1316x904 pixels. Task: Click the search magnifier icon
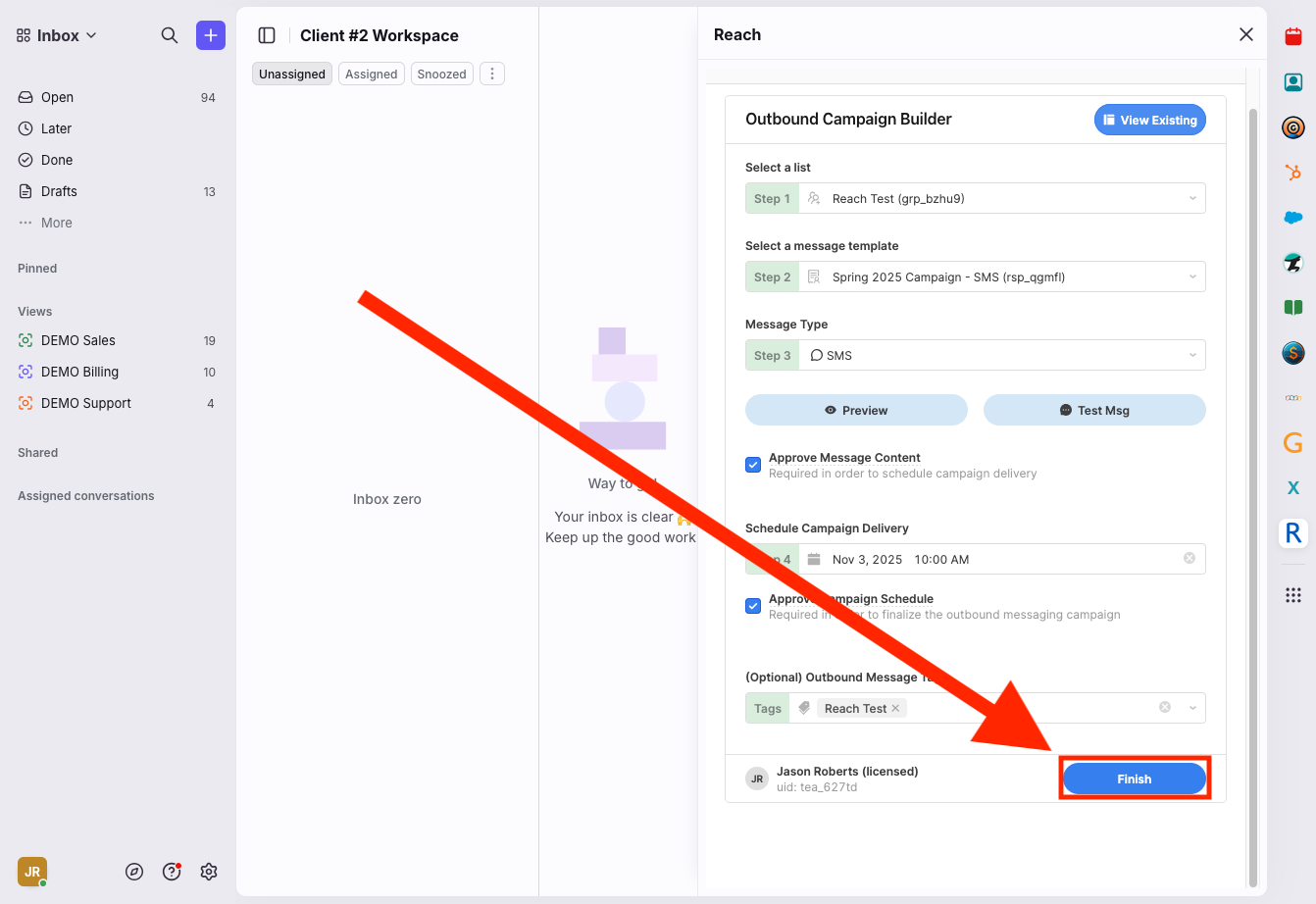(x=170, y=35)
